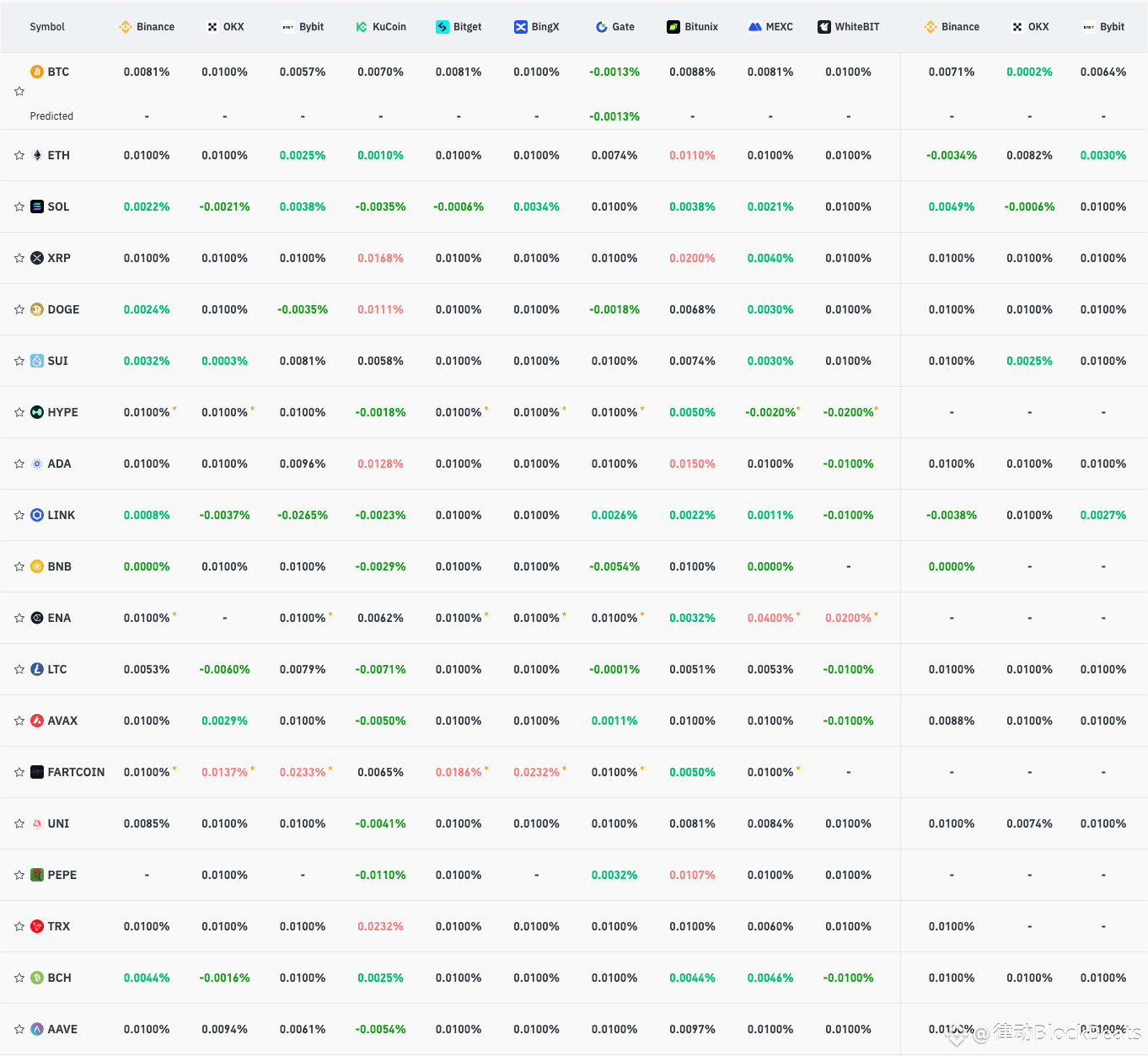Image resolution: width=1148 pixels, height=1056 pixels.
Task: Click the MEXC logo icon in header
Action: [x=755, y=27]
